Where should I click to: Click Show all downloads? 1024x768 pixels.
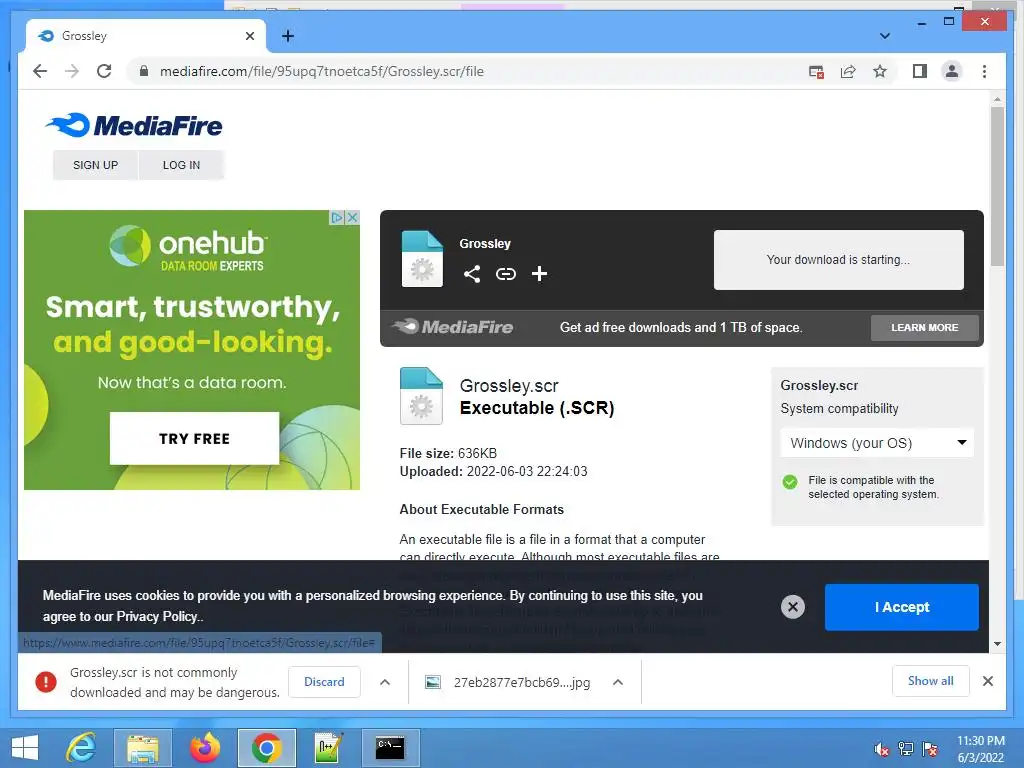coord(931,681)
